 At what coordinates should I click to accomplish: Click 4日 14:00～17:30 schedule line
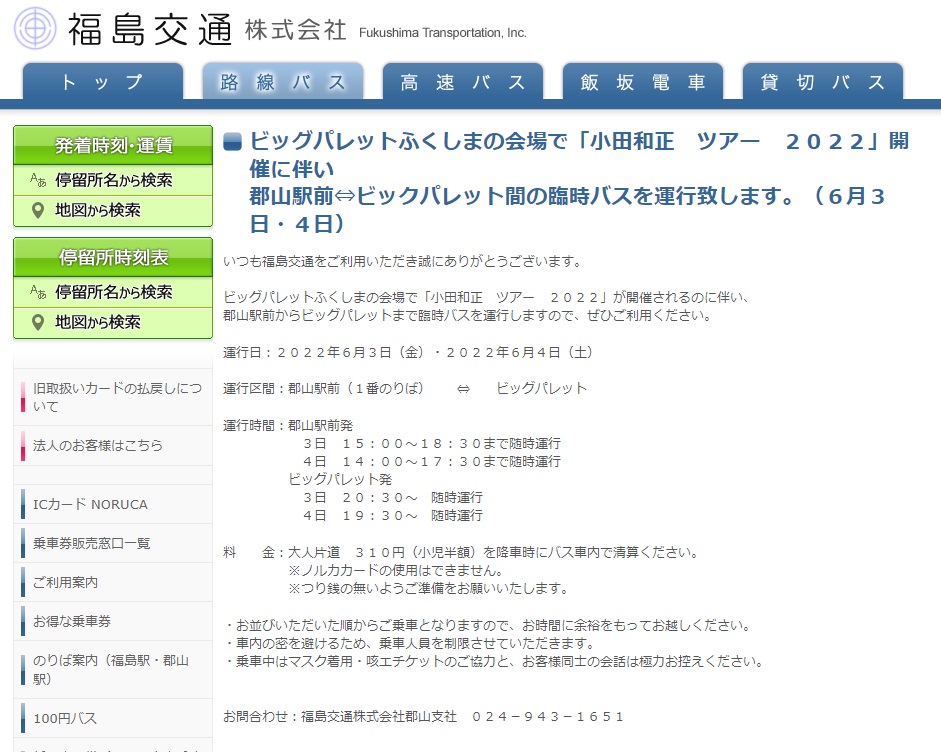click(432, 462)
